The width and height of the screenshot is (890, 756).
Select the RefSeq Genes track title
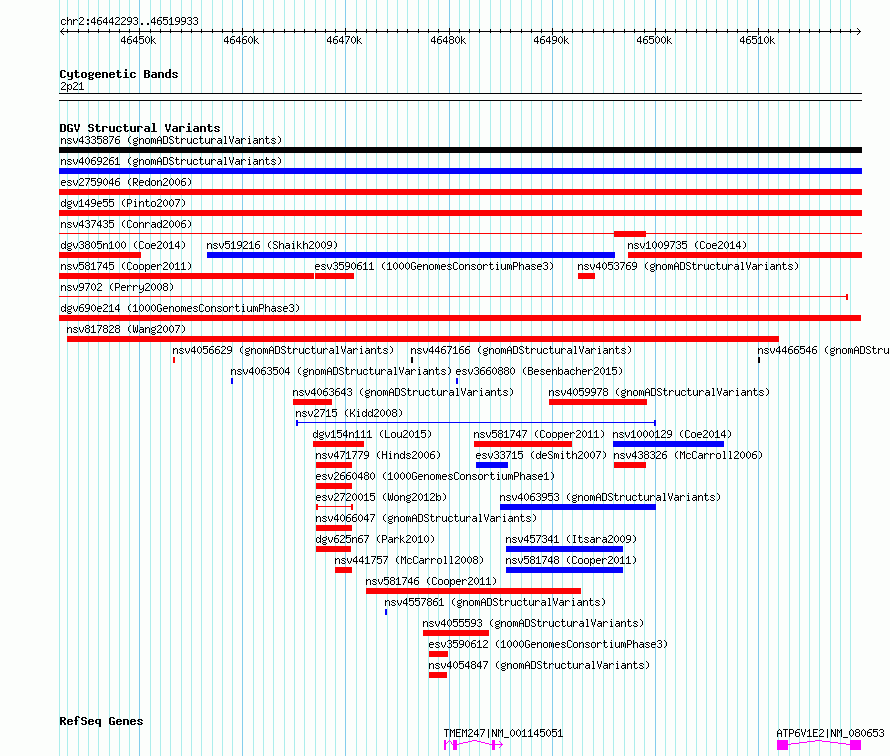[101, 721]
